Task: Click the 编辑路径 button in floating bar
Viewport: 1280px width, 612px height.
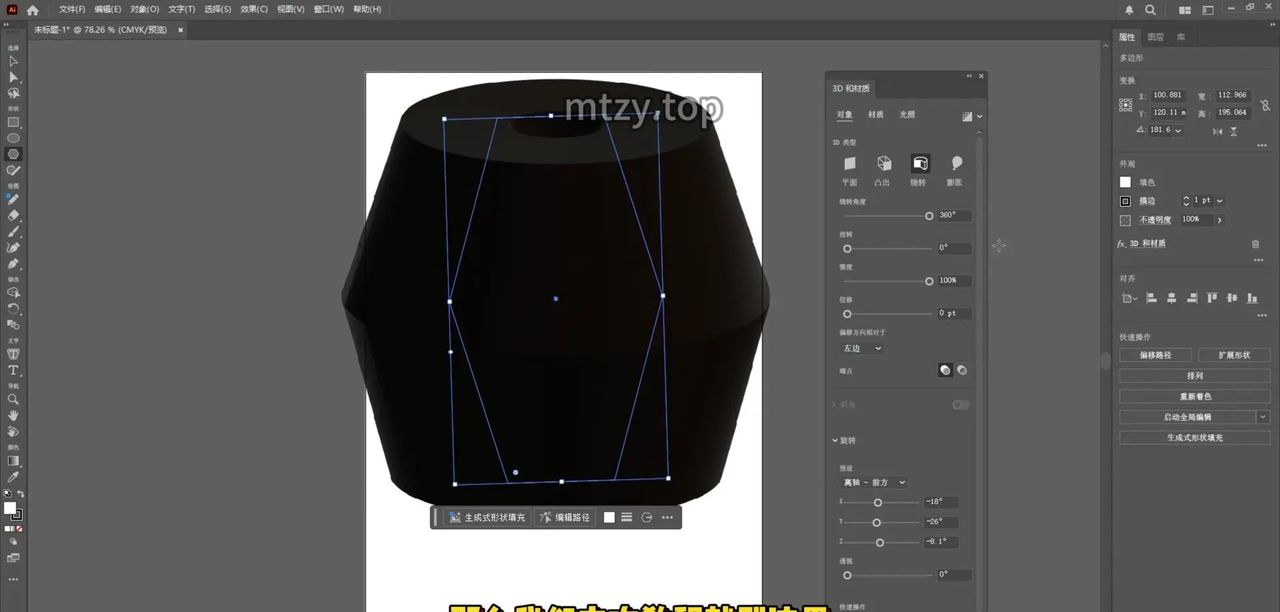Action: coord(566,517)
